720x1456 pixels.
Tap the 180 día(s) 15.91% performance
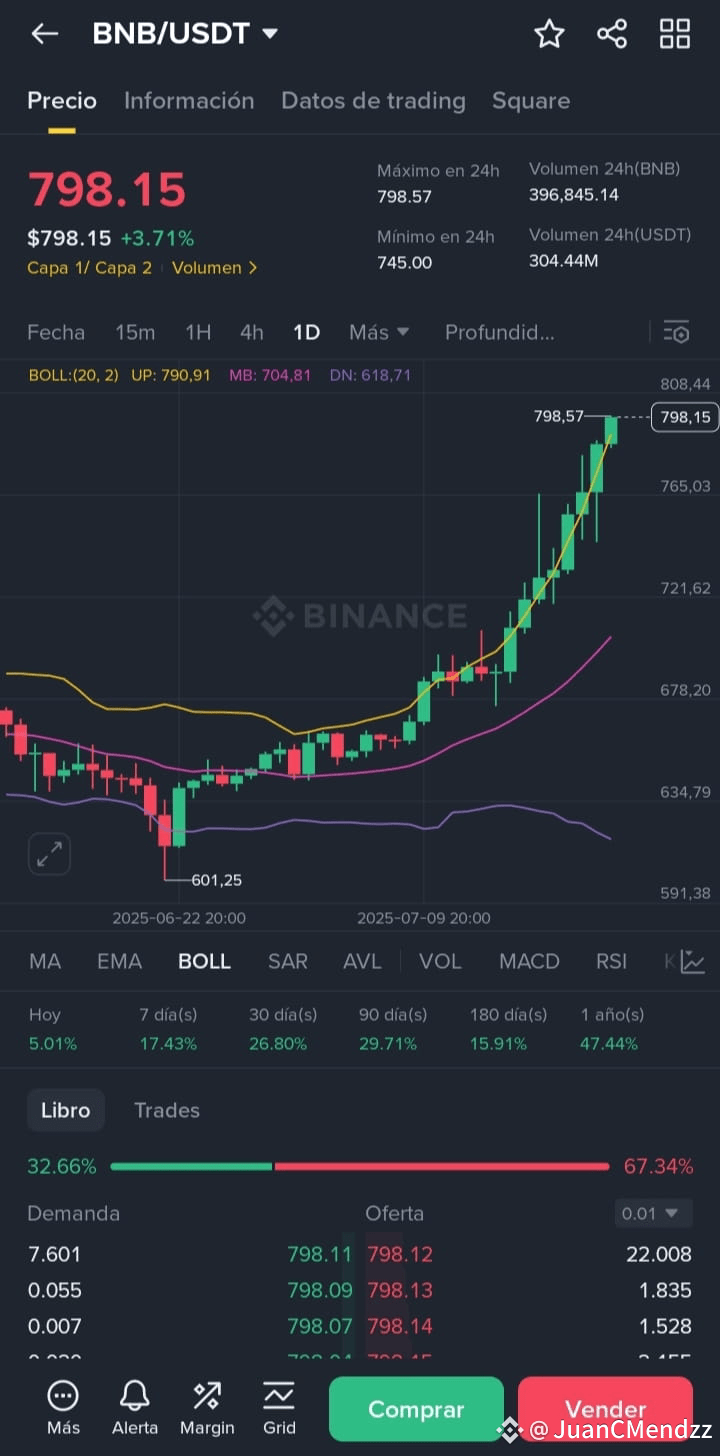tap(508, 1029)
